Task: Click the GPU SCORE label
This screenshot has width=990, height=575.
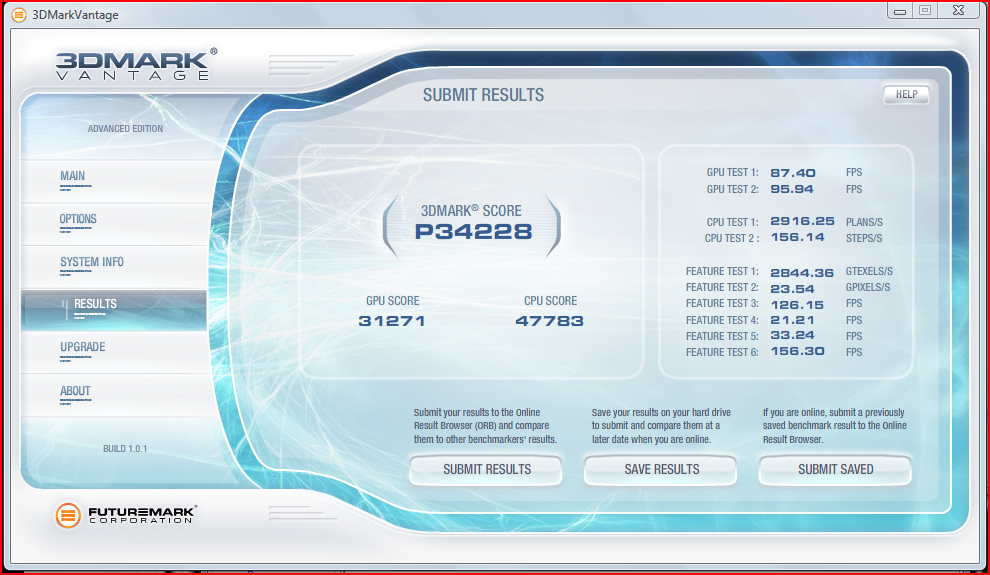Action: point(392,301)
